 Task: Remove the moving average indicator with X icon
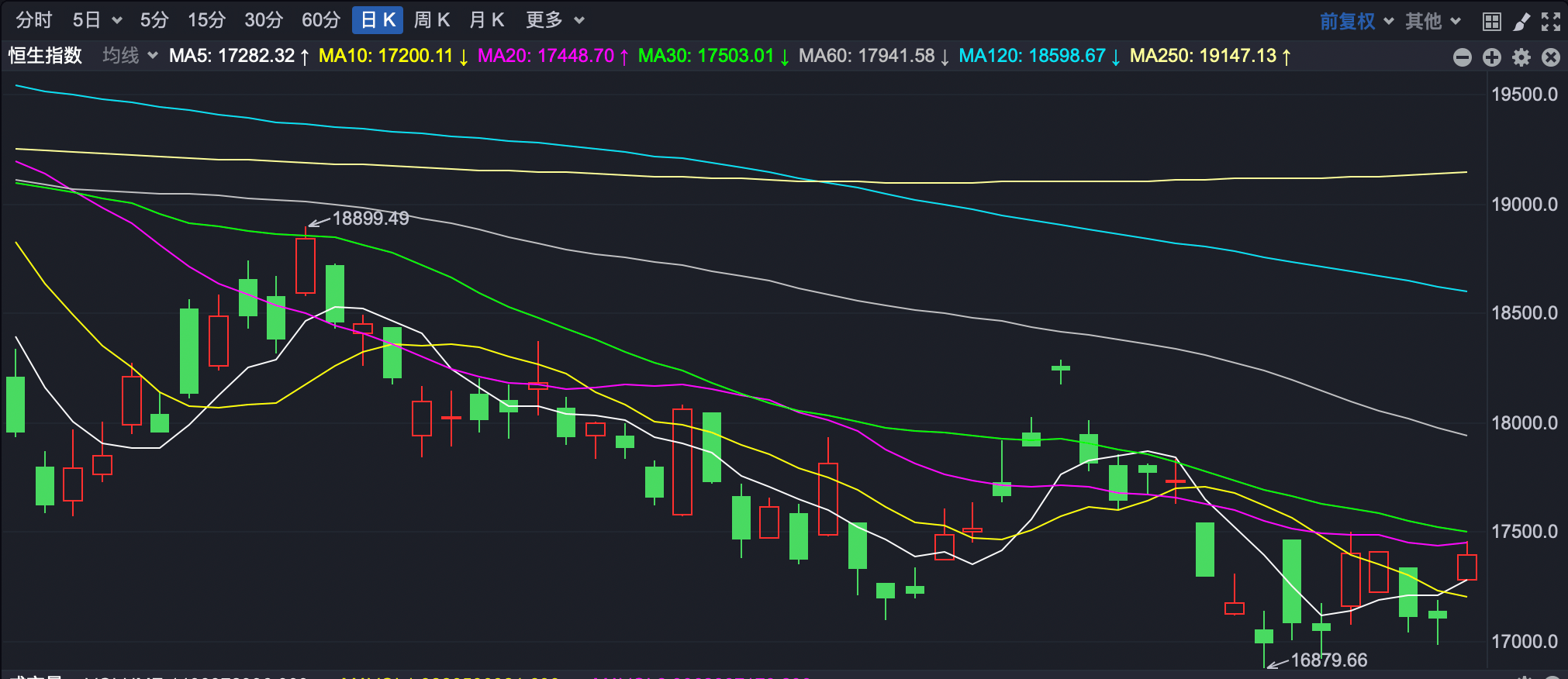1551,57
